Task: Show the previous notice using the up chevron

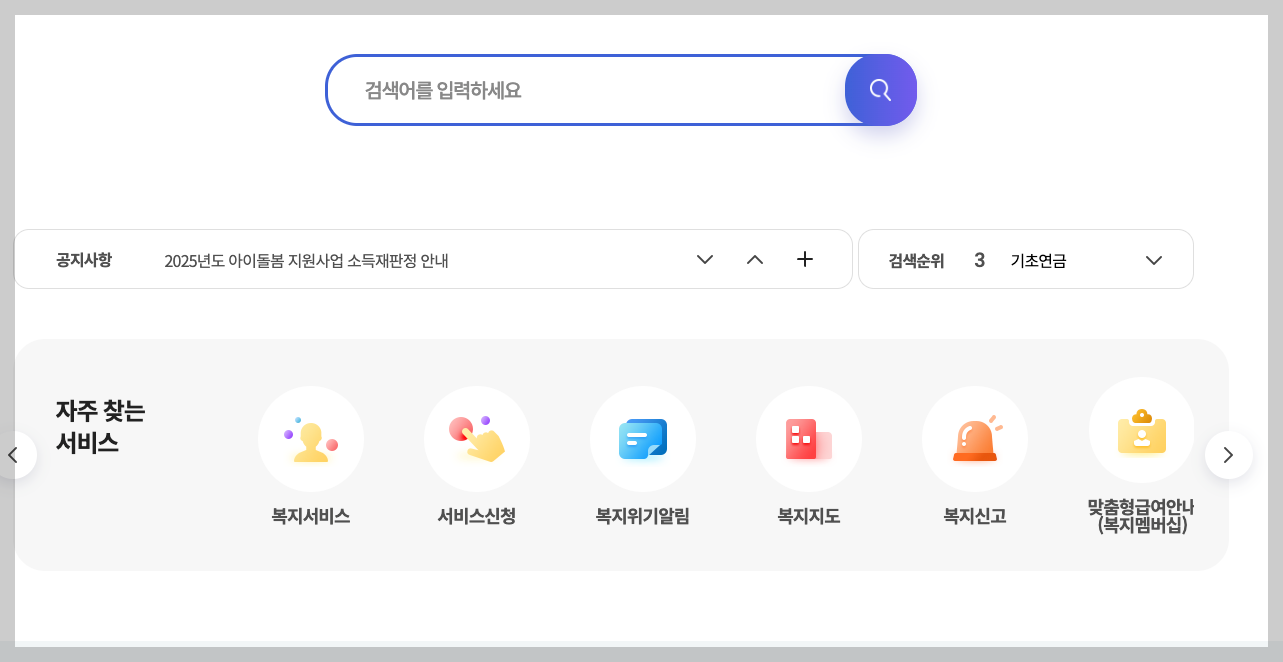Action: click(754, 259)
